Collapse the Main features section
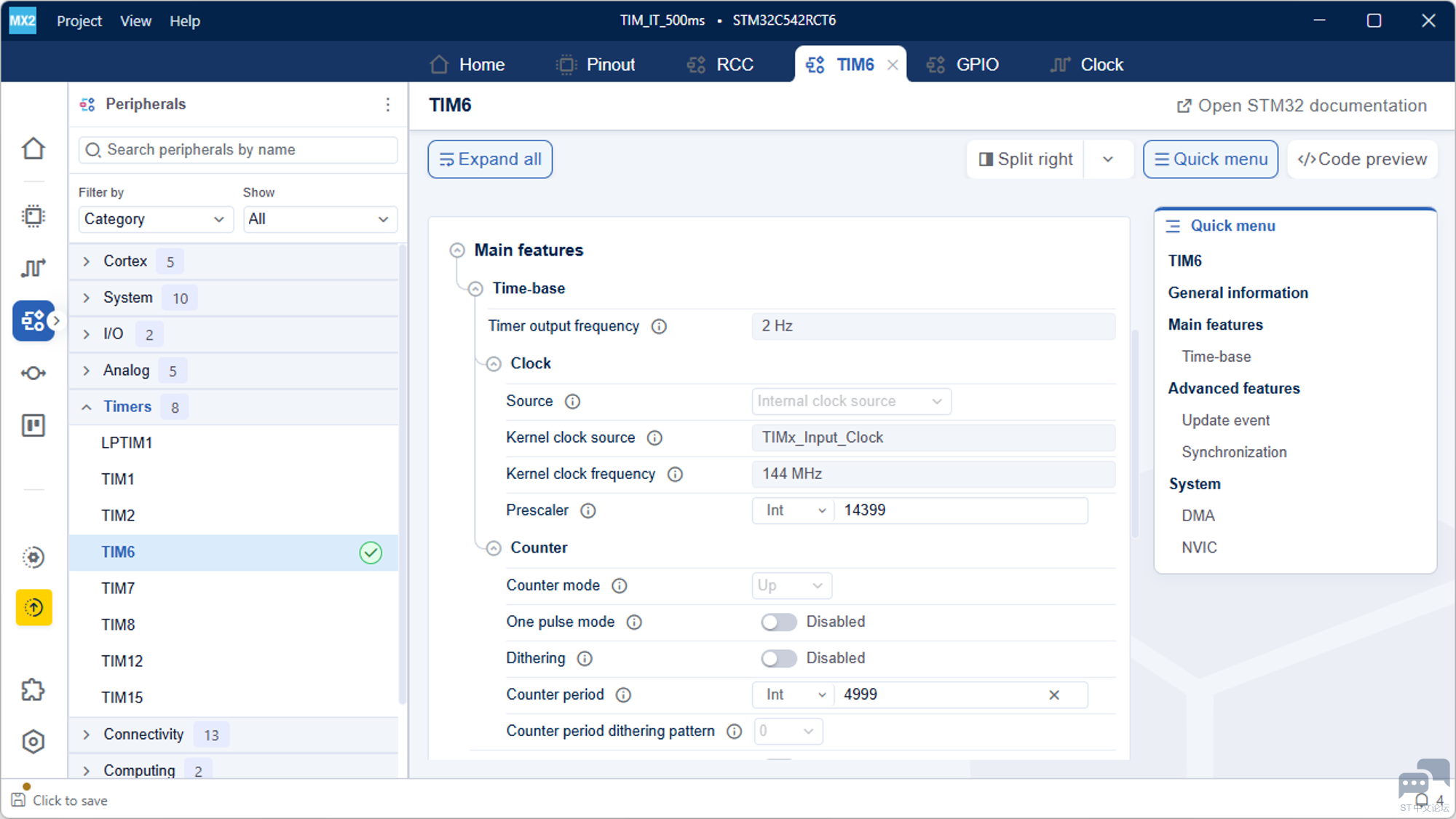This screenshot has width=1456, height=819. coord(457,250)
